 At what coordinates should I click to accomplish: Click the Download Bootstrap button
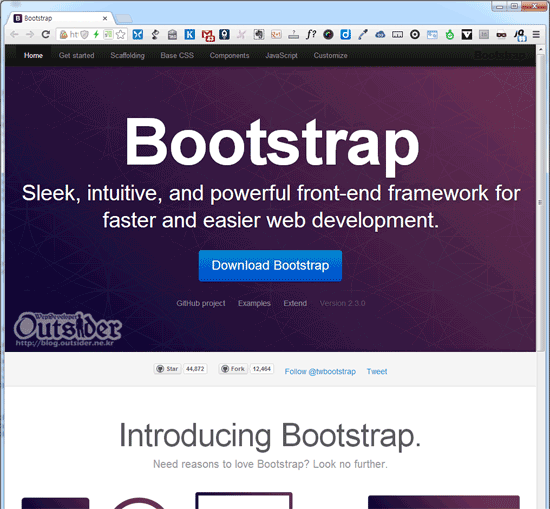click(270, 266)
